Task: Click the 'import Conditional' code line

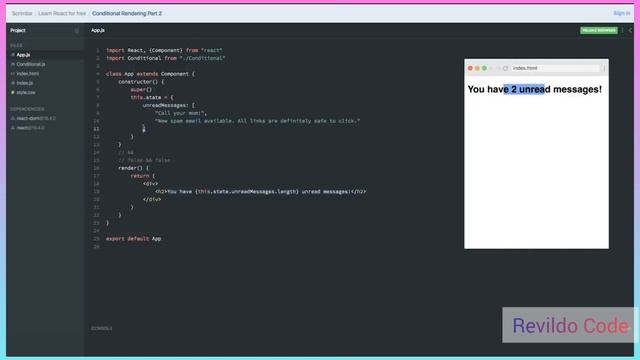Action: tap(165, 58)
